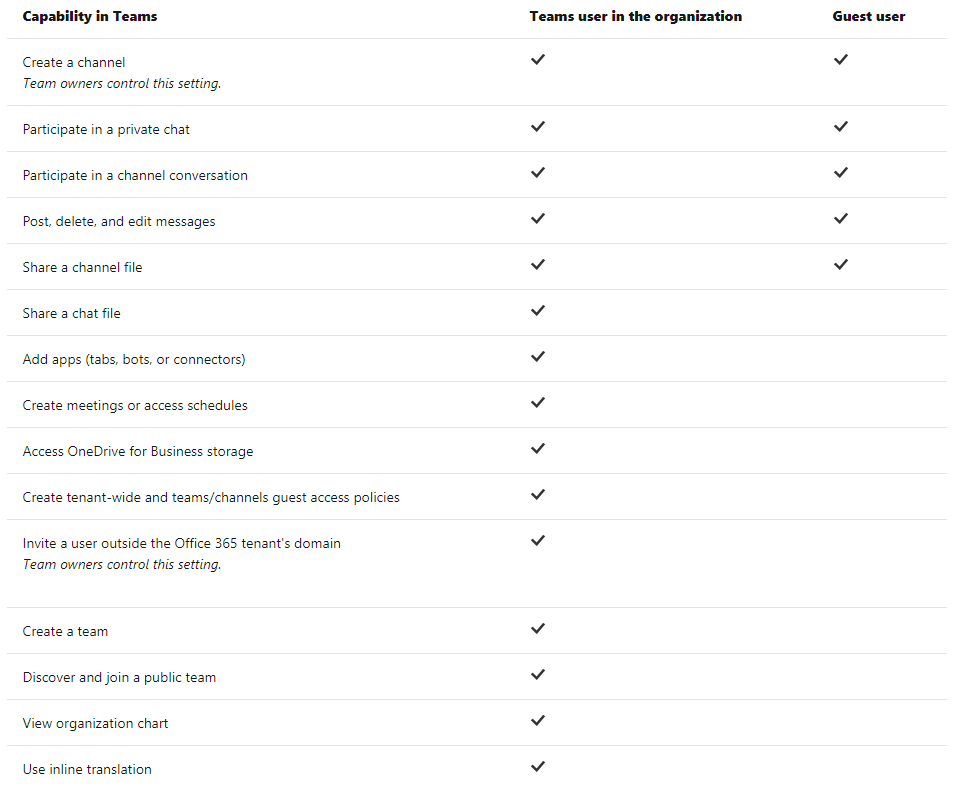Image resolution: width=959 pixels, height=792 pixels.
Task: Click the 'Guest user' column header
Action: click(x=868, y=16)
